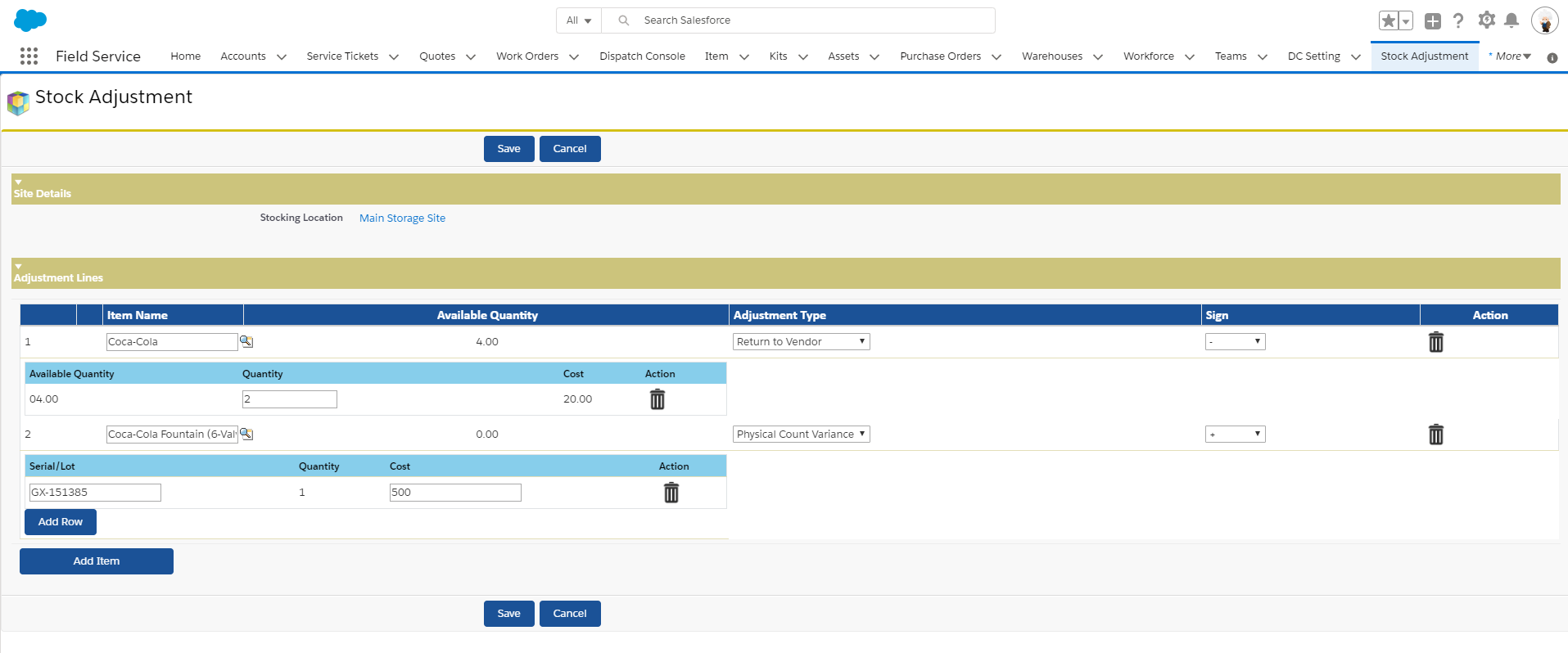Open the Teams tab

point(1231,56)
